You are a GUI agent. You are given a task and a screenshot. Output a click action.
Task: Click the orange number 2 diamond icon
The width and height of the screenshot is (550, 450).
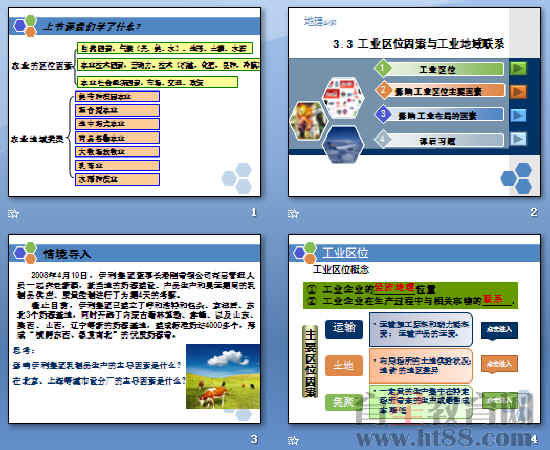pyautogui.click(x=384, y=90)
